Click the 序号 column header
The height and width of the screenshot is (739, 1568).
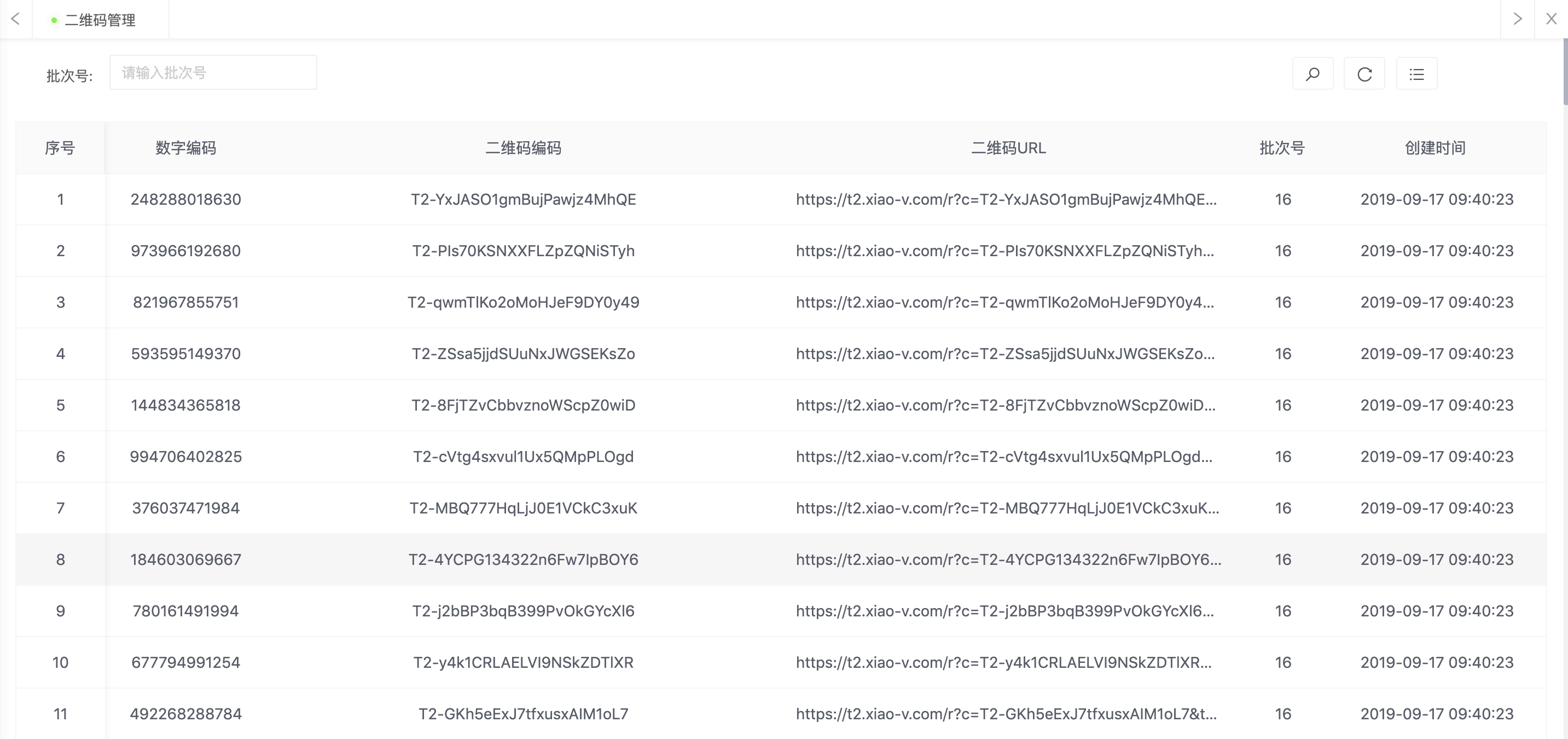click(60, 148)
